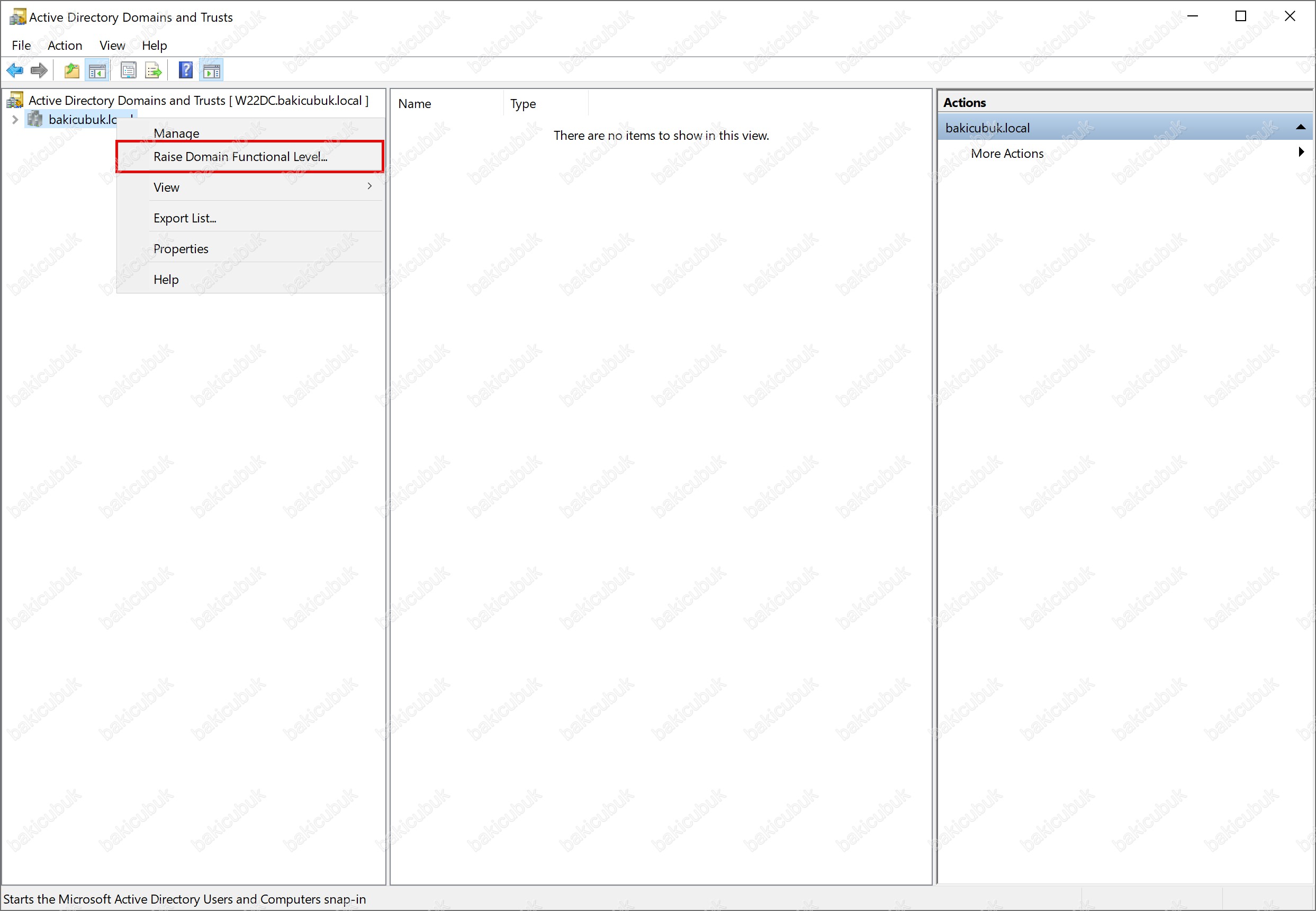Toggle the Show/Hide Action Pane button
Image resolution: width=1316 pixels, height=911 pixels.
coord(211,71)
